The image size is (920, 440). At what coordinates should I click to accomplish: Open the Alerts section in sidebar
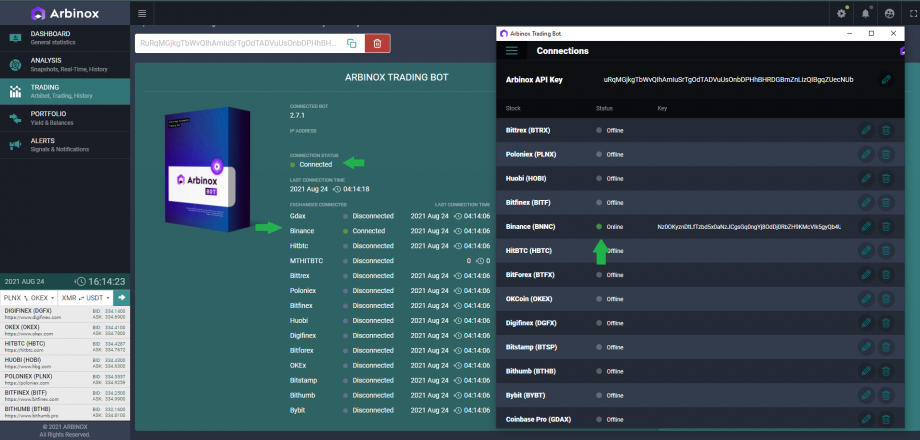65,145
